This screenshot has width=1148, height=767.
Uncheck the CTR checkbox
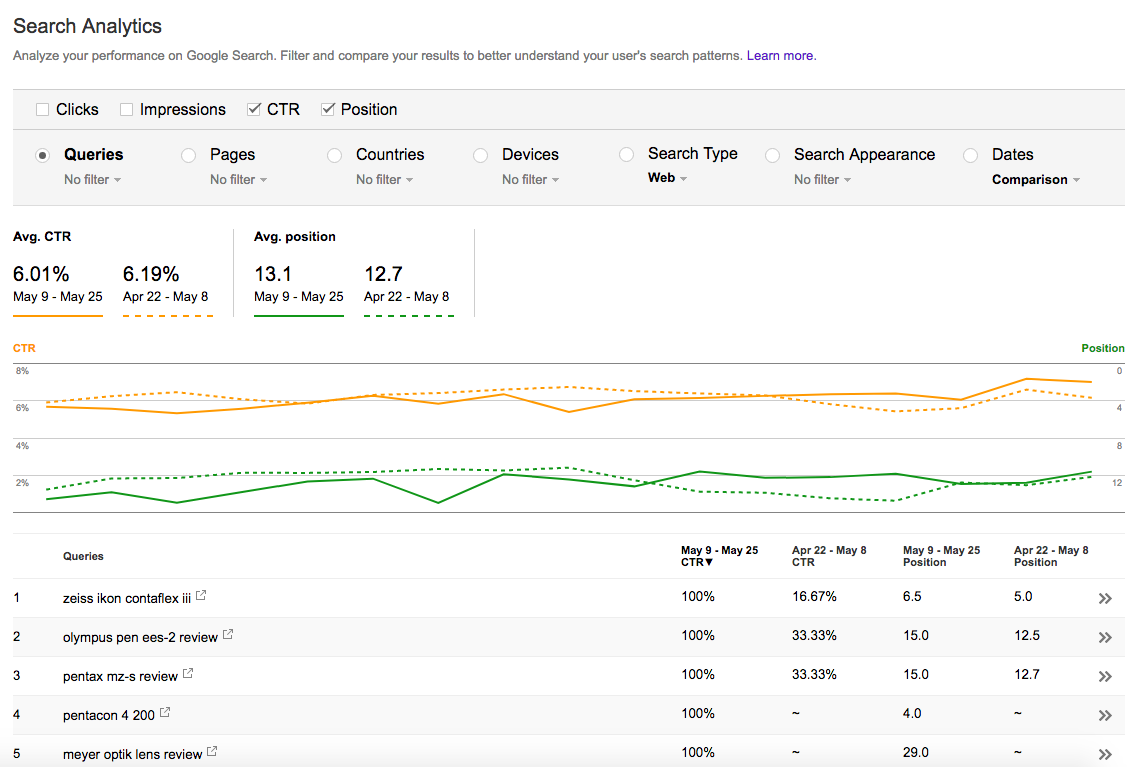pyautogui.click(x=254, y=110)
